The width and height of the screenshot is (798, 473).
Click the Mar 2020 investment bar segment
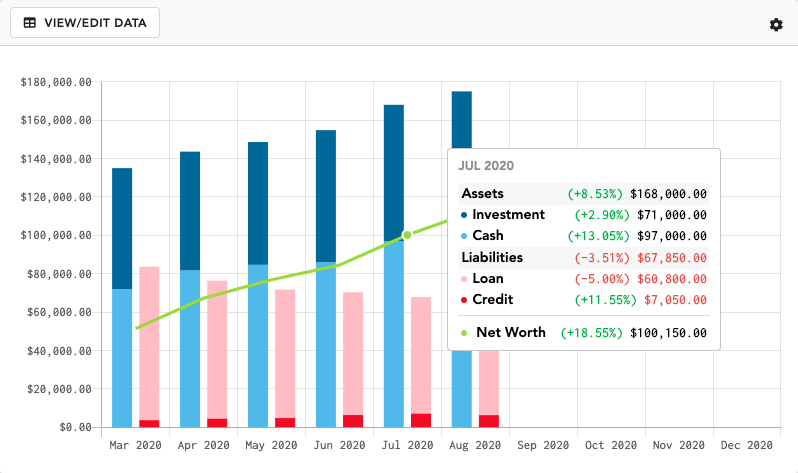(x=122, y=228)
